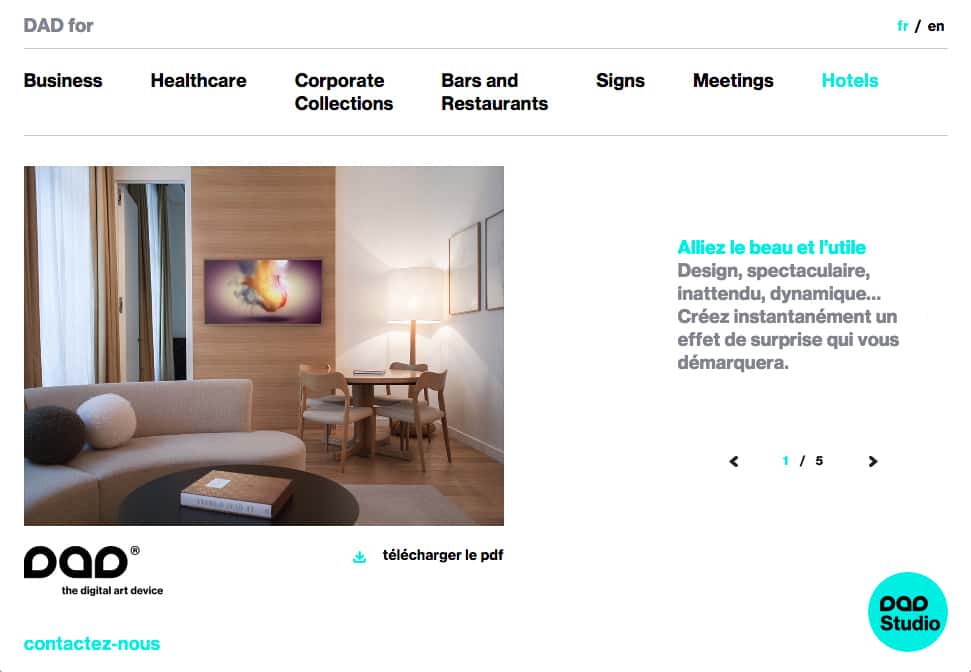Viewport: 971px width, 672px height.
Task: Go to Corporate Collections
Action: pos(344,92)
